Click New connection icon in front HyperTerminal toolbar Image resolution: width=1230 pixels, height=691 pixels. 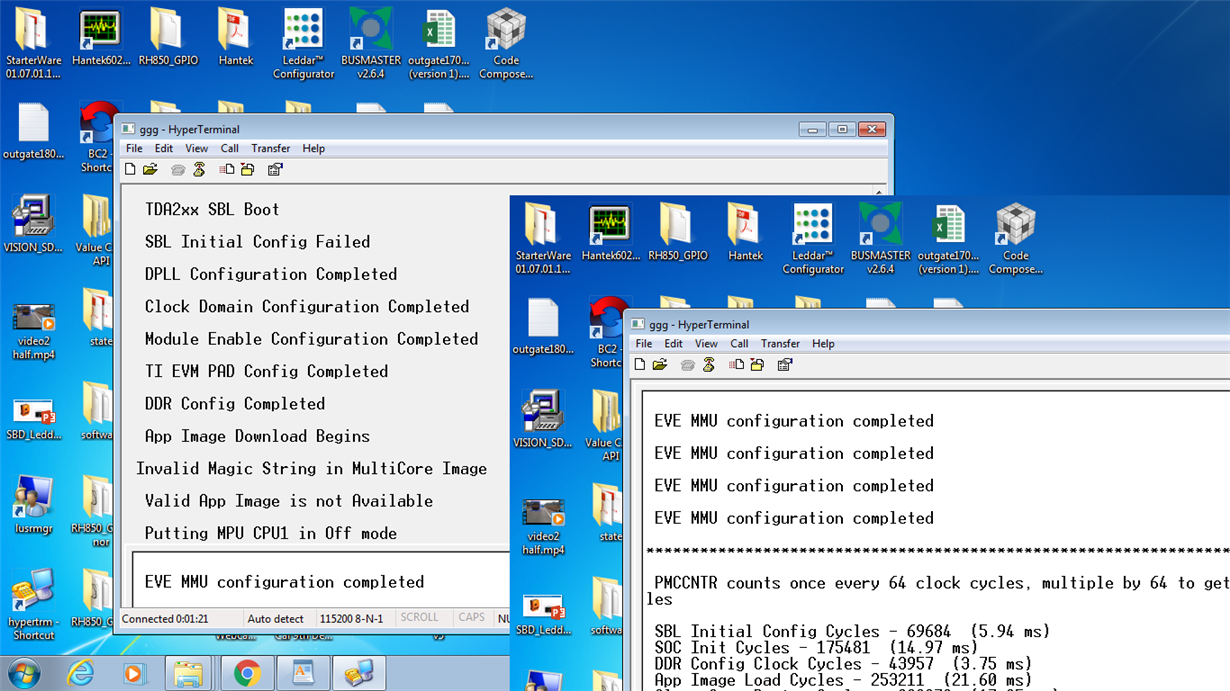(640, 365)
